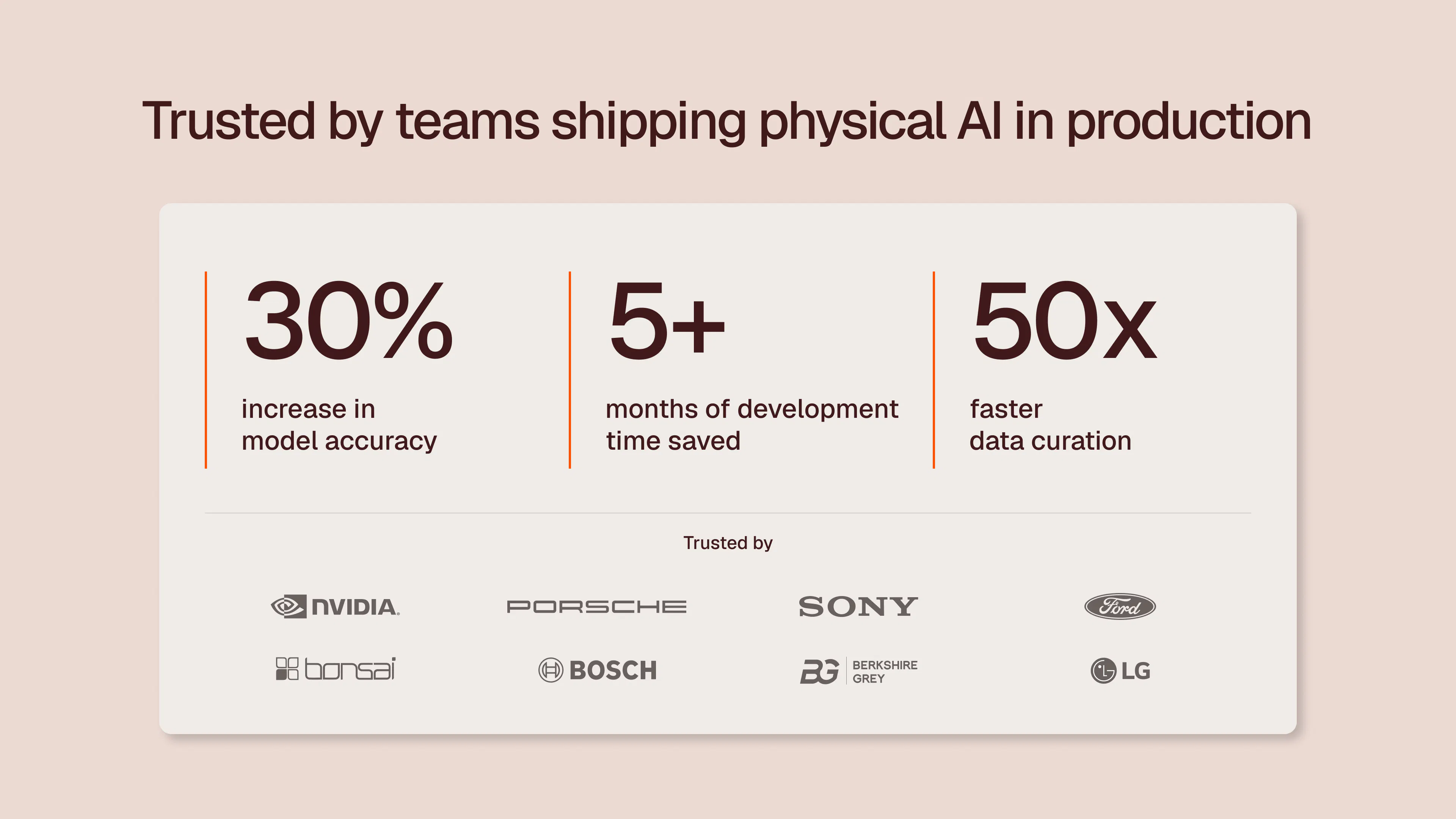Select the Berkshire Grey logo
Viewport: 1456px width, 819px height.
tap(858, 671)
